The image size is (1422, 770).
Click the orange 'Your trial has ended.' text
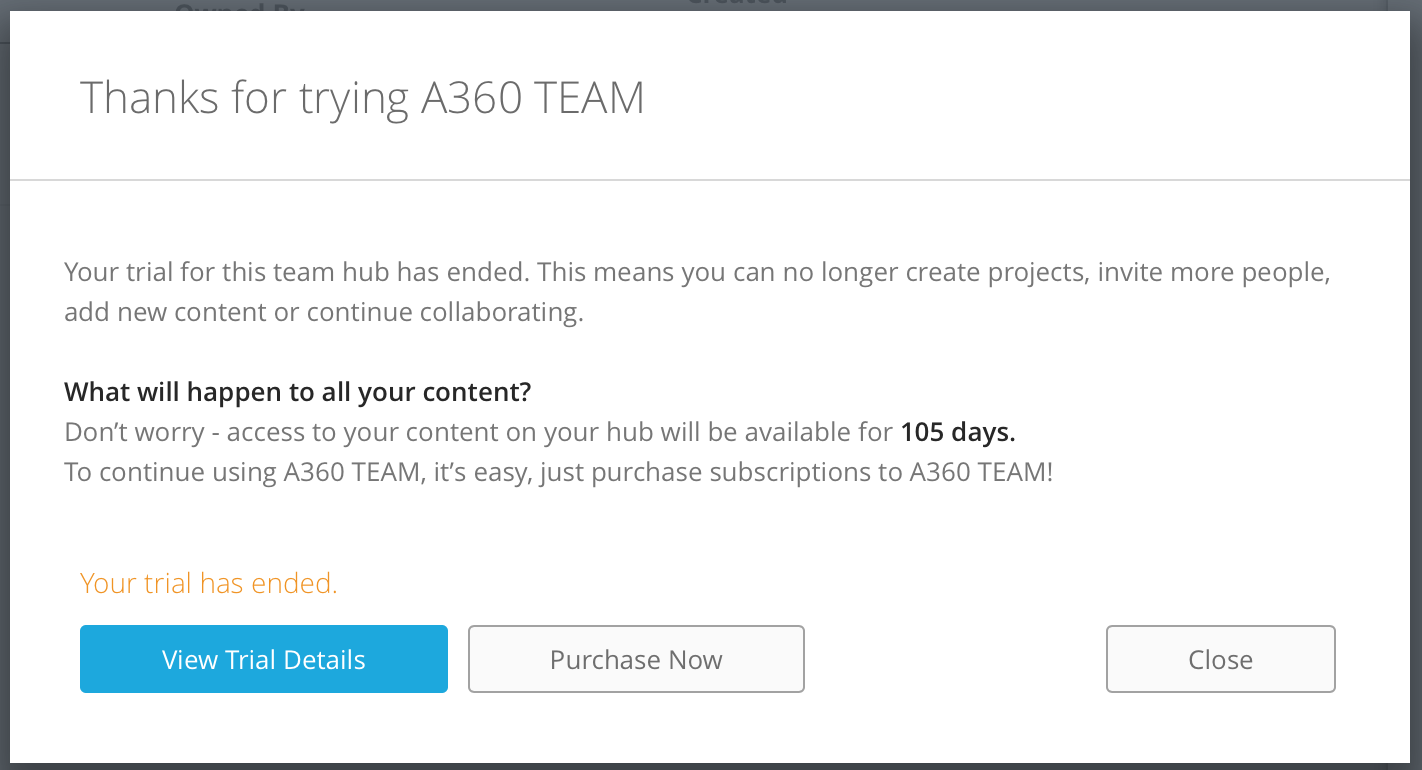(x=208, y=583)
